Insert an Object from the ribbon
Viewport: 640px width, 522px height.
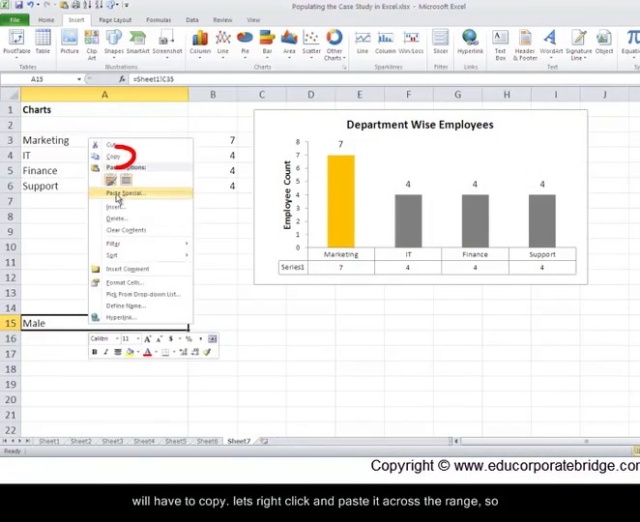604,42
